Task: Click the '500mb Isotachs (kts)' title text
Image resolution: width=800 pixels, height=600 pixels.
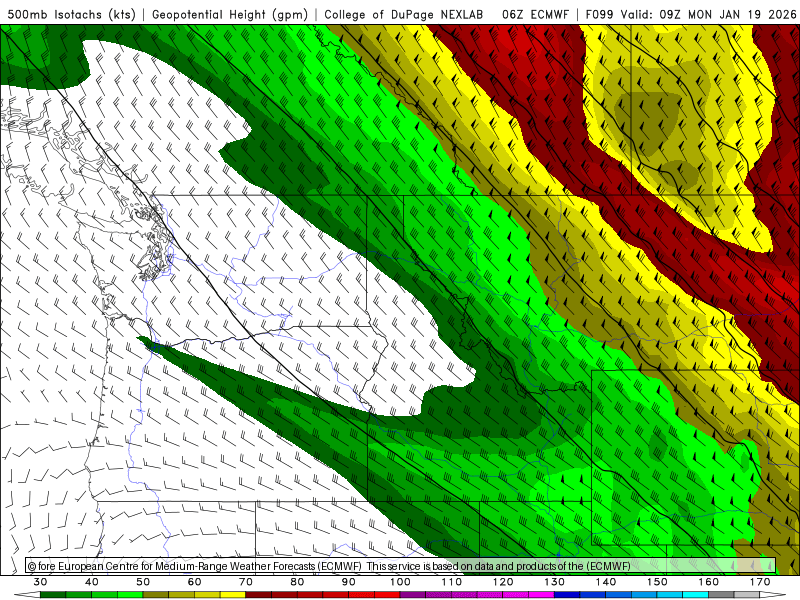Action: point(71,14)
